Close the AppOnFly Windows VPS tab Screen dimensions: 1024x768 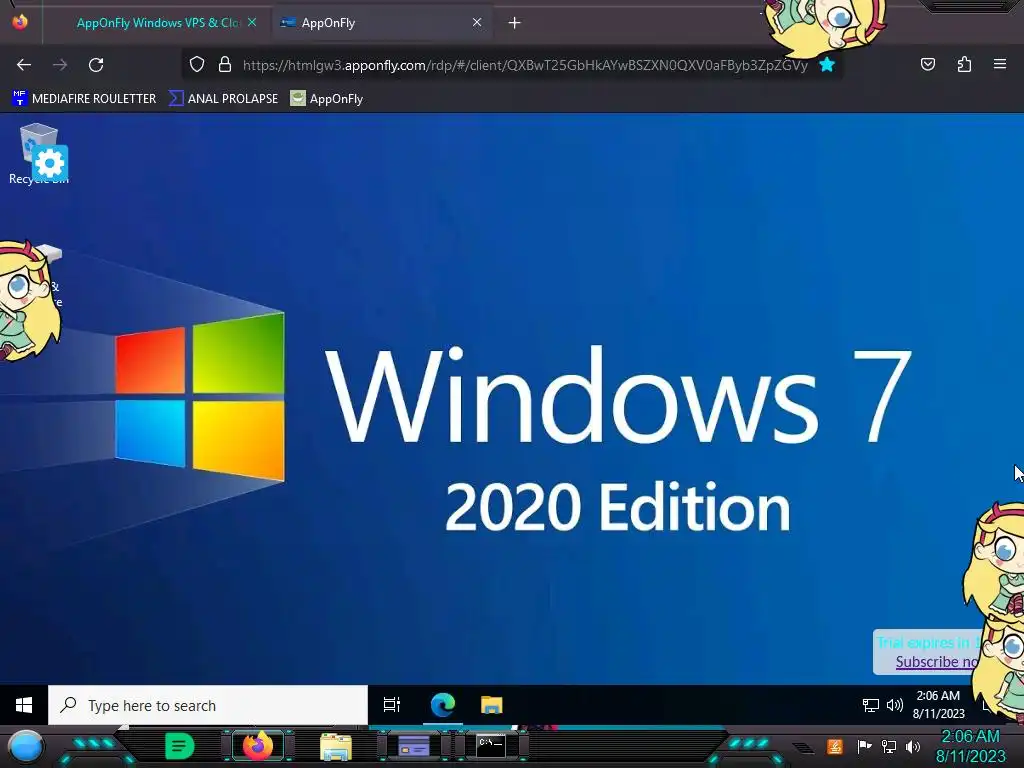[x=252, y=22]
